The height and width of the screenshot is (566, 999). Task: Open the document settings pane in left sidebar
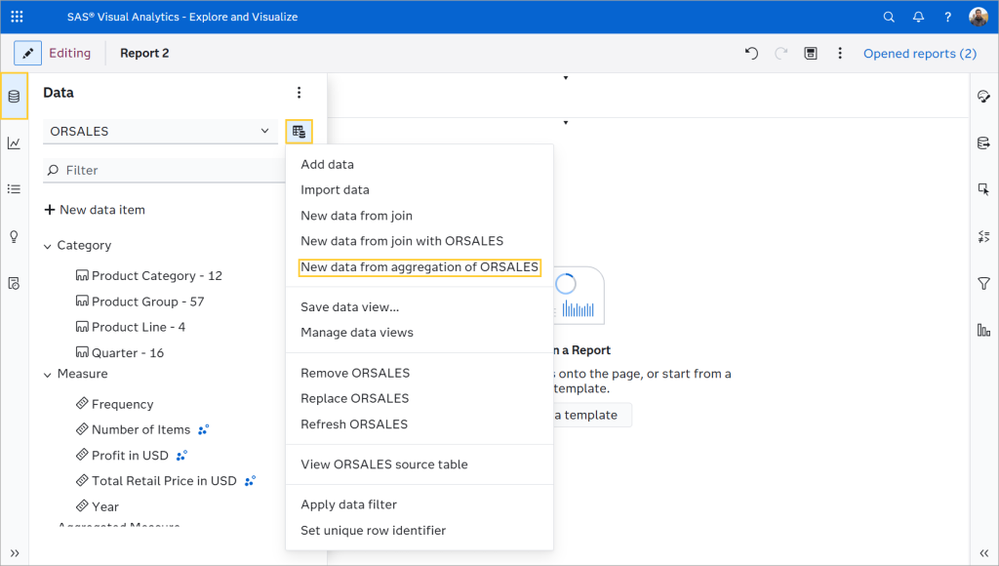coord(14,284)
